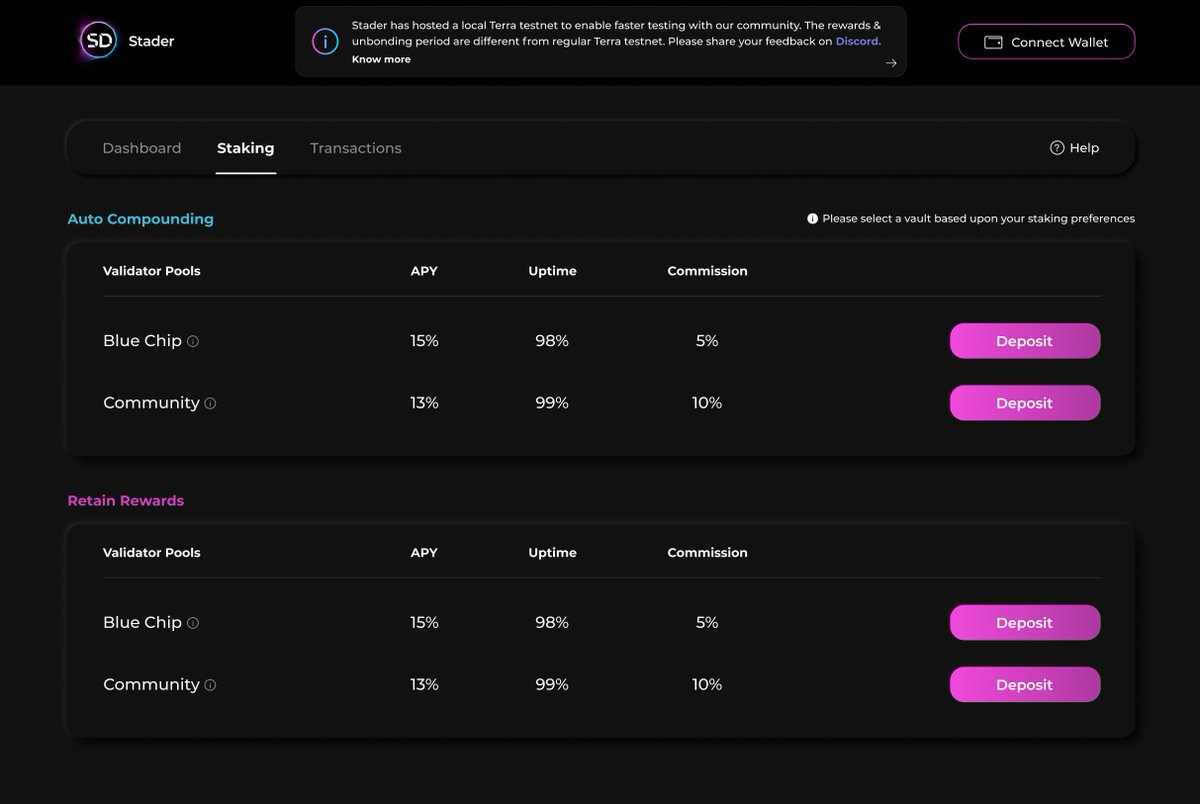The image size is (1200, 804).
Task: Click the arrow at the banner's right edge
Action: (x=890, y=62)
